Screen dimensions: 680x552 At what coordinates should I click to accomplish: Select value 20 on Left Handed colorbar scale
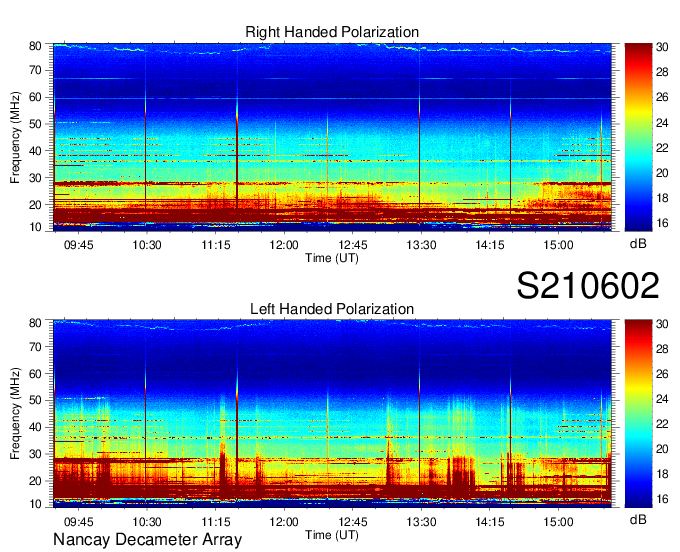pos(662,449)
